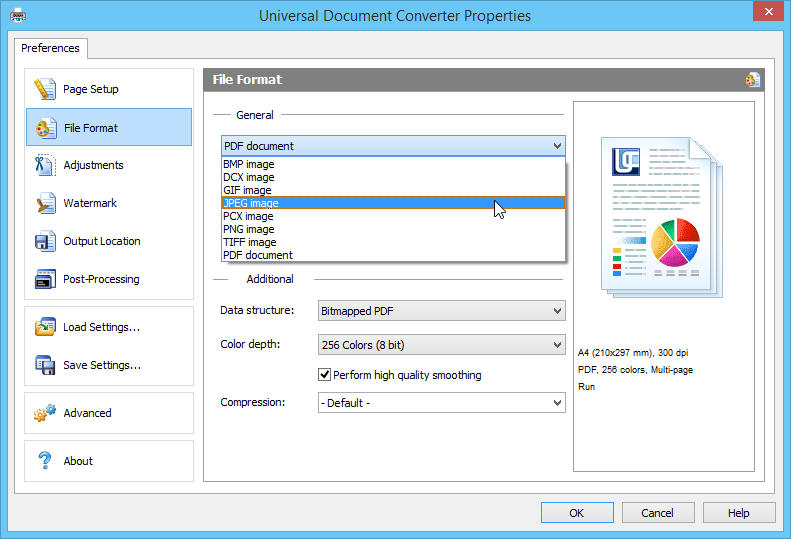
Task: Click the Help button
Action: tap(739, 513)
